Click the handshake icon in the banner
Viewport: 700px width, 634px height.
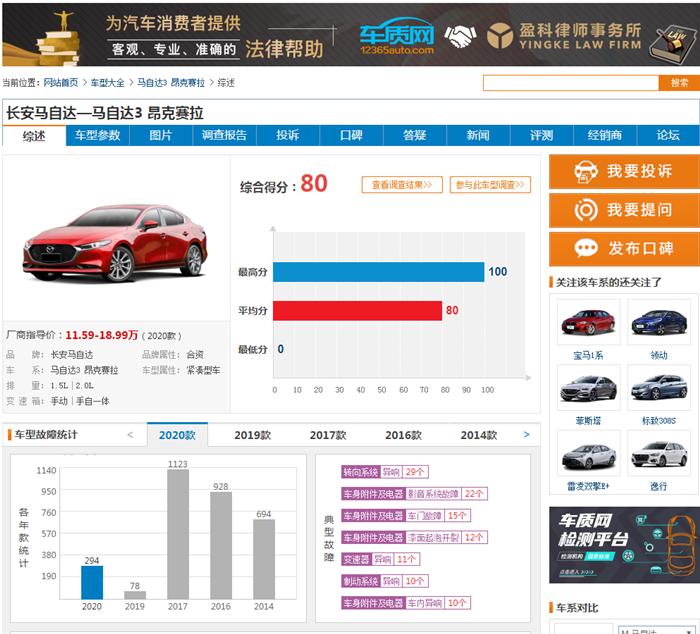pos(460,36)
